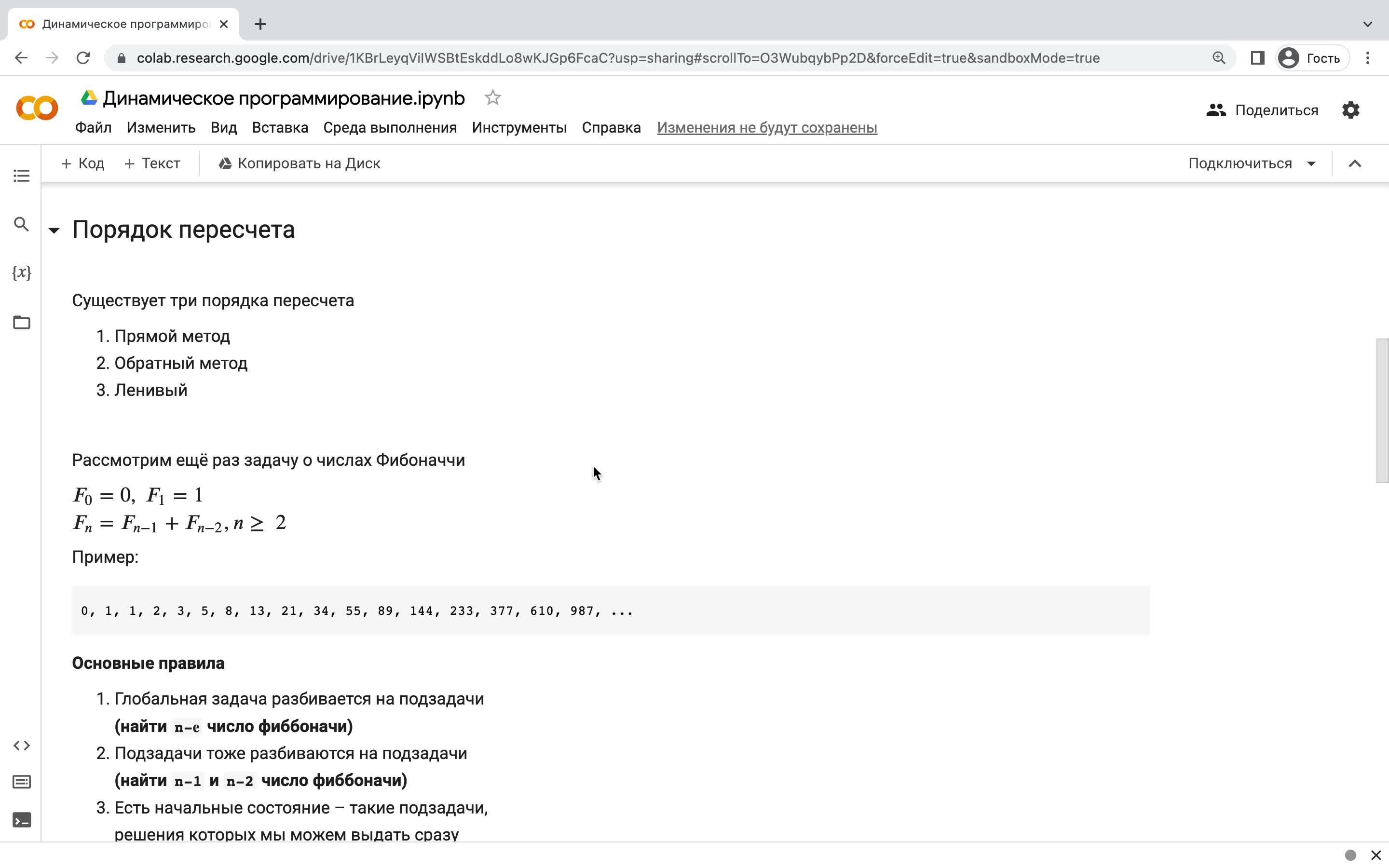This screenshot has width=1389, height=868.
Task: Click the Основные правила bold heading
Action: [148, 664]
